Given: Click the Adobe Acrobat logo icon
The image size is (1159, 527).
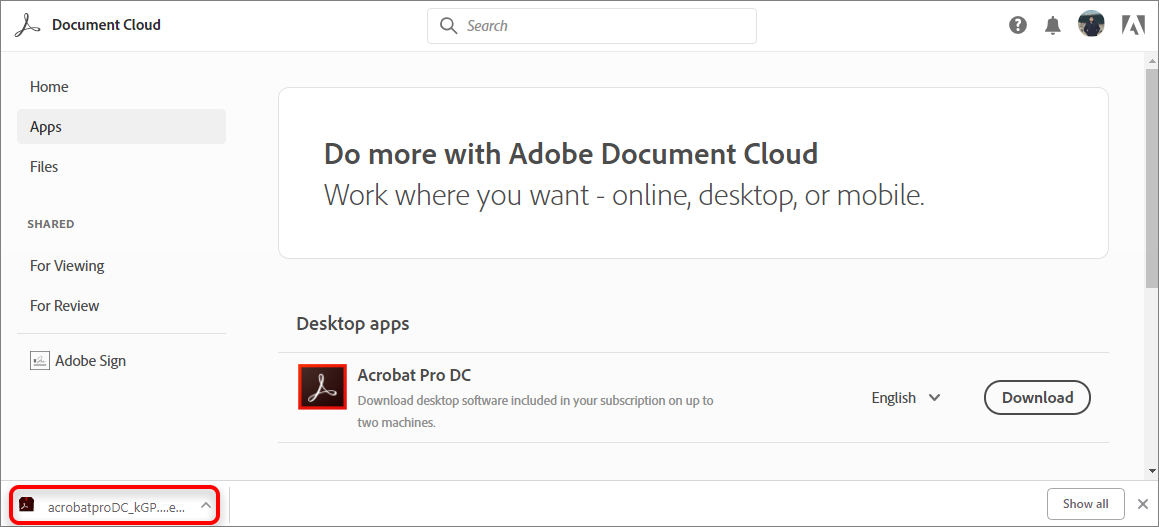Looking at the screenshot, I should (27, 25).
